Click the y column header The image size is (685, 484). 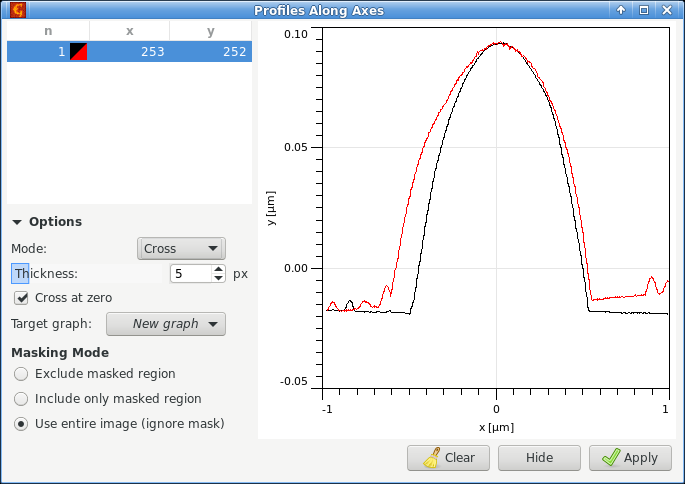coord(210,31)
